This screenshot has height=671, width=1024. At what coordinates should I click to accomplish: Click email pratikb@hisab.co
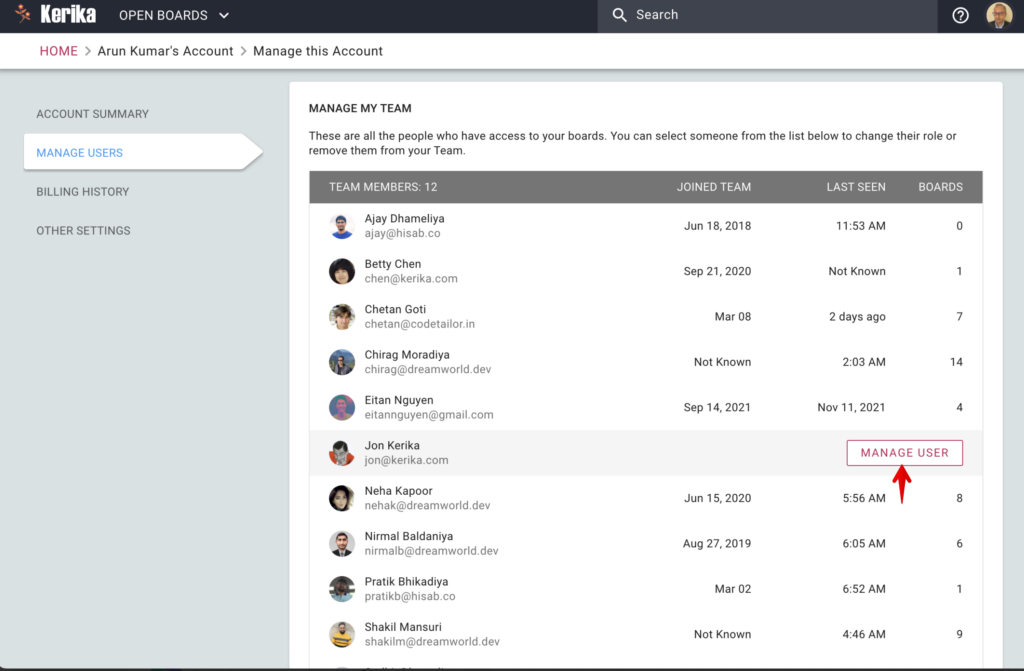point(410,597)
